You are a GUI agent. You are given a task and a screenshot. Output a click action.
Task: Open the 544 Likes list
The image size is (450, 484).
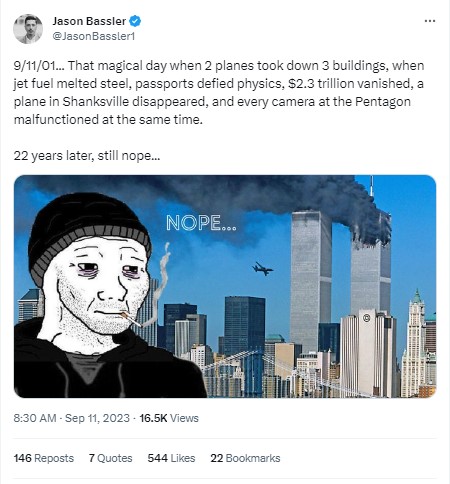[x=171, y=458]
